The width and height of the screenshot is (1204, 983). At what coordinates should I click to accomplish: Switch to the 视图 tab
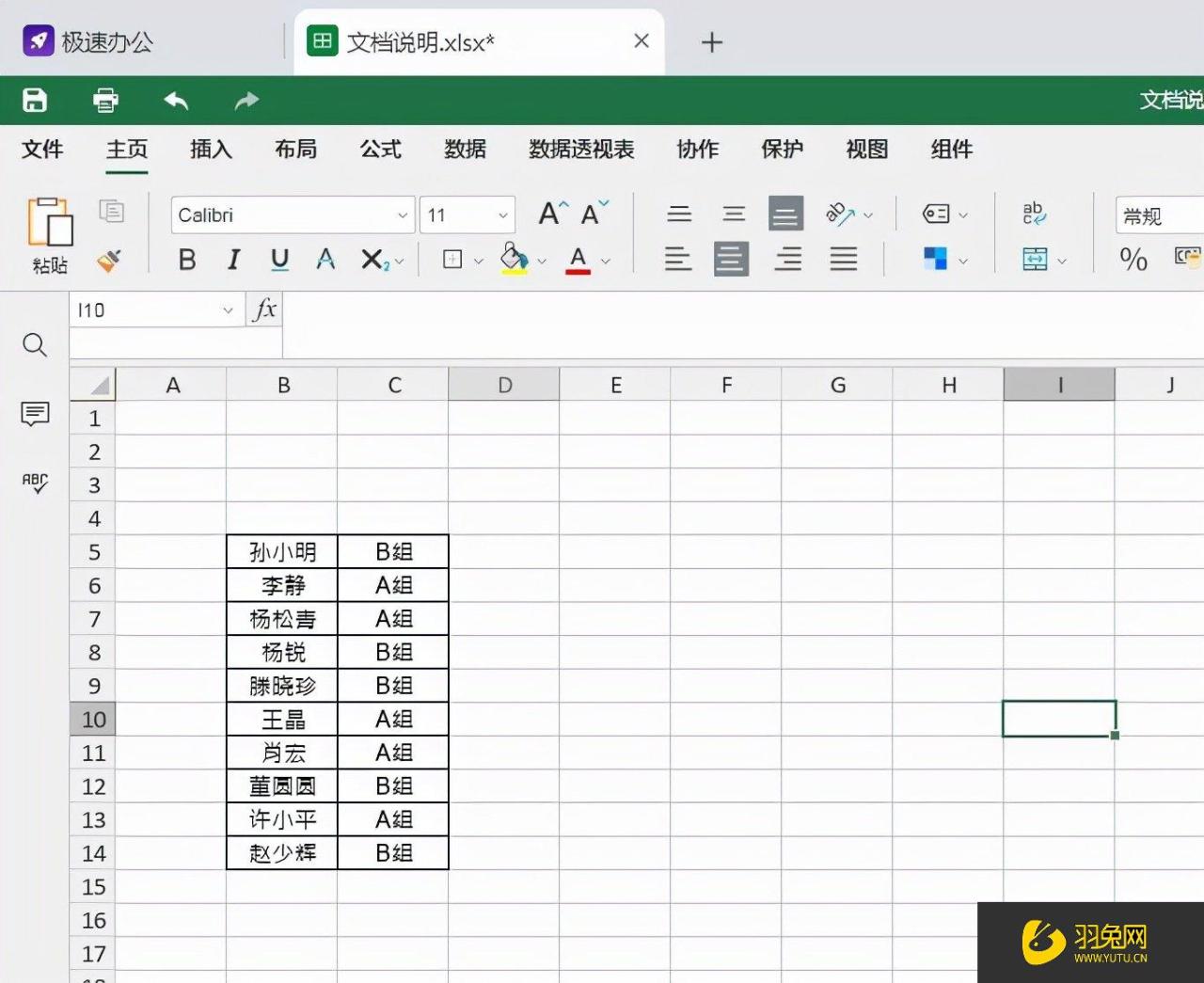click(x=866, y=150)
